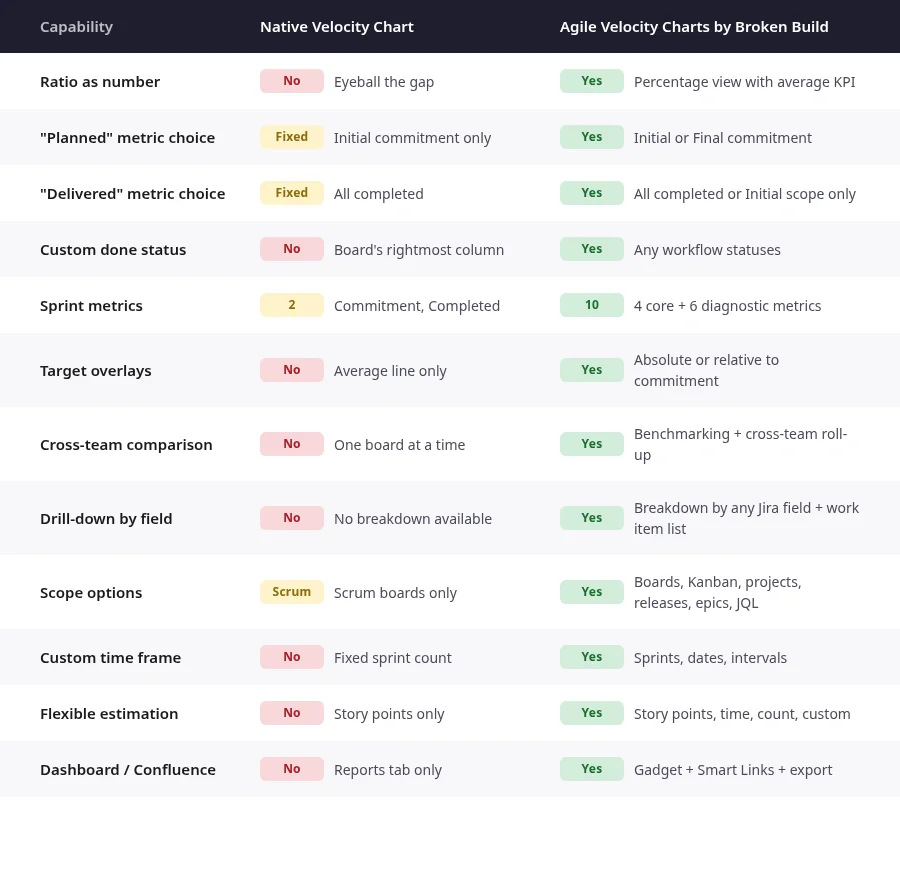Click the Yes badge for Custom done status

coord(592,249)
